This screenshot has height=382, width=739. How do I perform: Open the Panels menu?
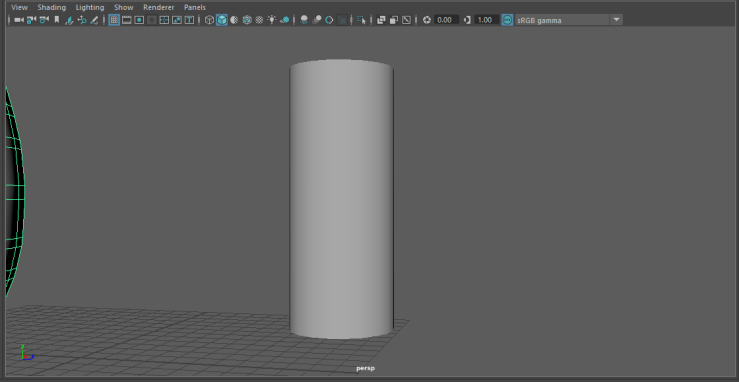(195, 8)
